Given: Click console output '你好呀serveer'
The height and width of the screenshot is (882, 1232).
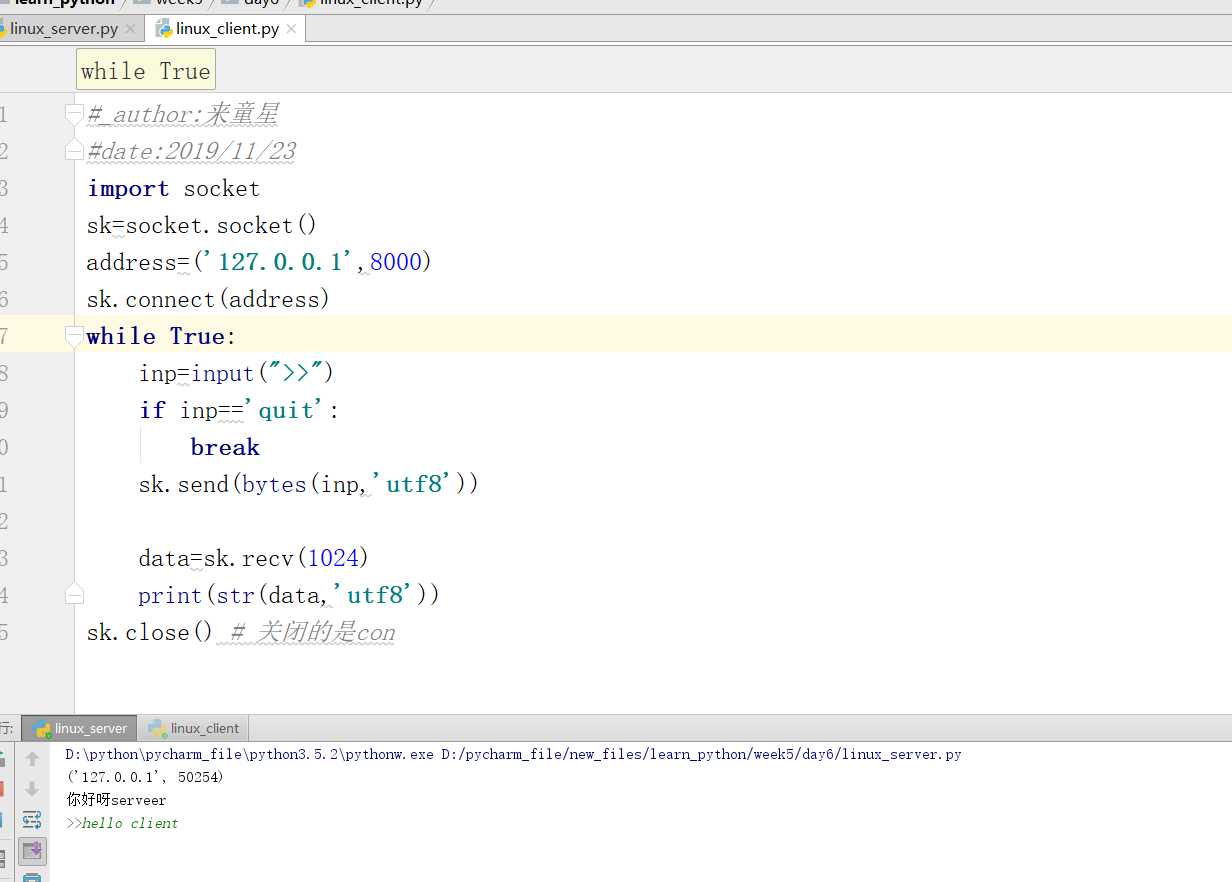Looking at the screenshot, I should tap(116, 800).
